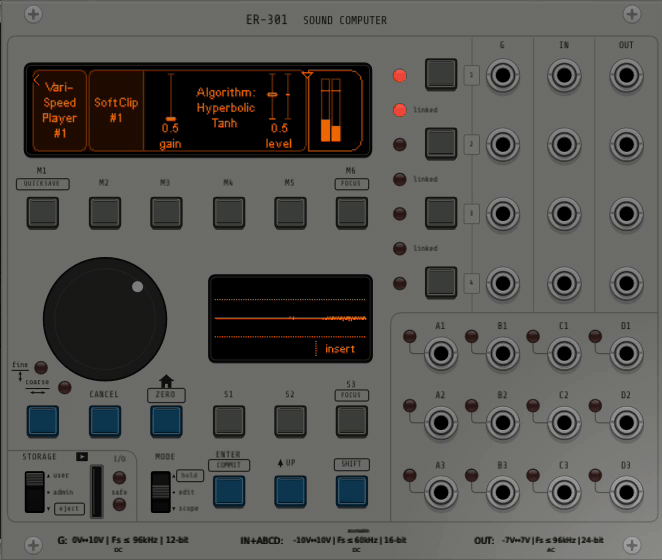Select channel 3 button
This screenshot has height=560, width=662.
pyautogui.click(x=441, y=213)
